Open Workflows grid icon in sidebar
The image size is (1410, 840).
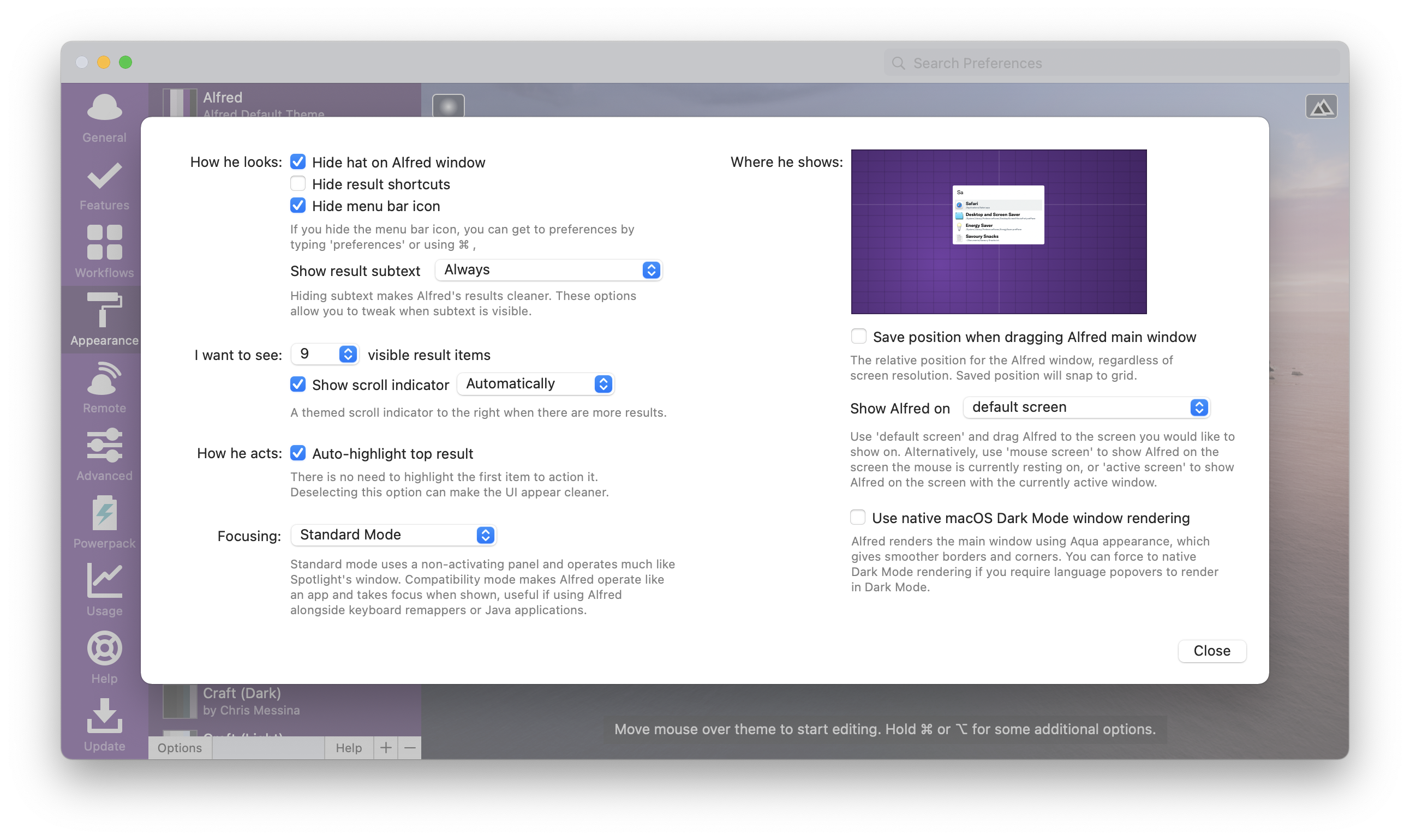point(104,243)
